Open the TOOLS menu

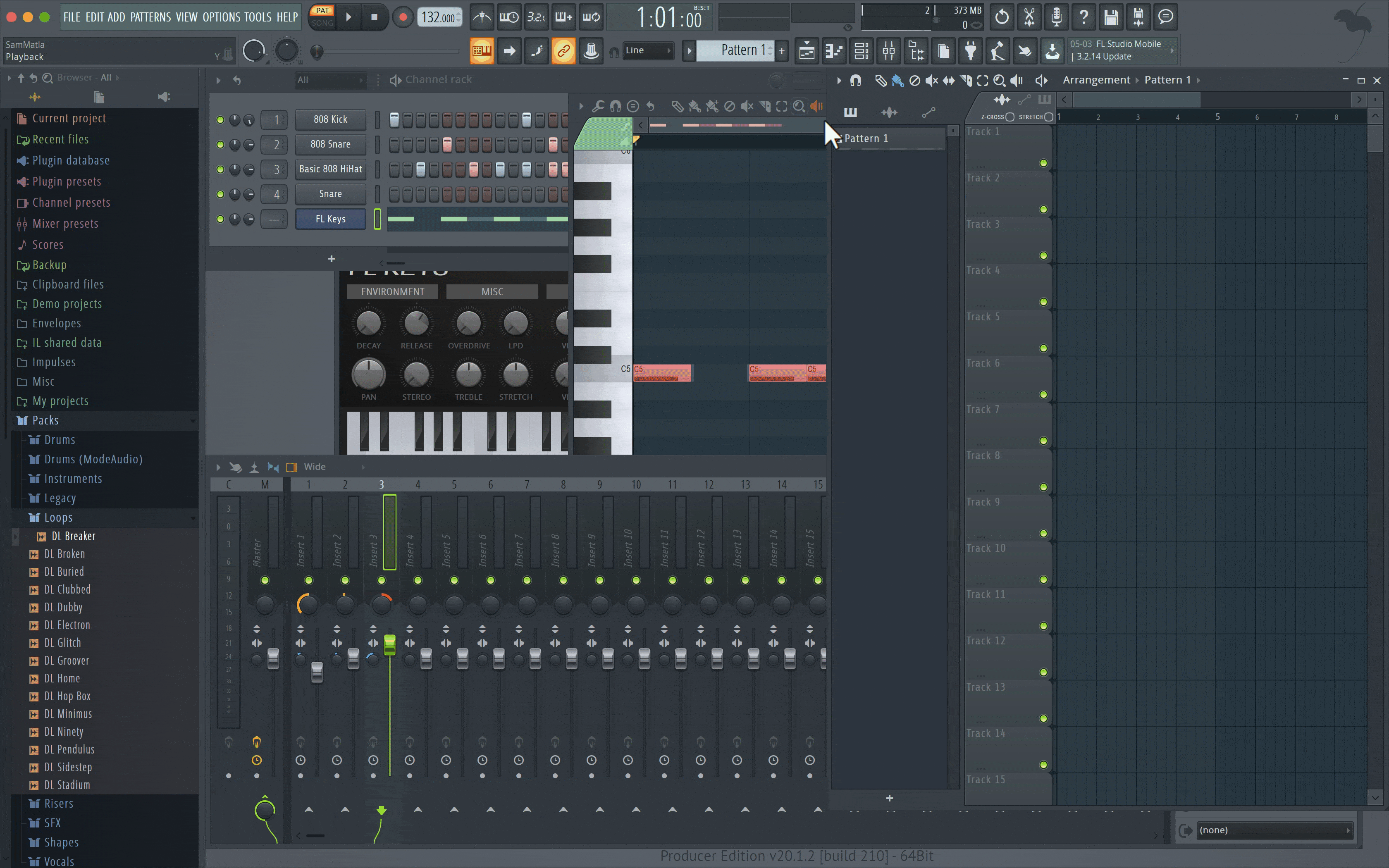coord(258,17)
